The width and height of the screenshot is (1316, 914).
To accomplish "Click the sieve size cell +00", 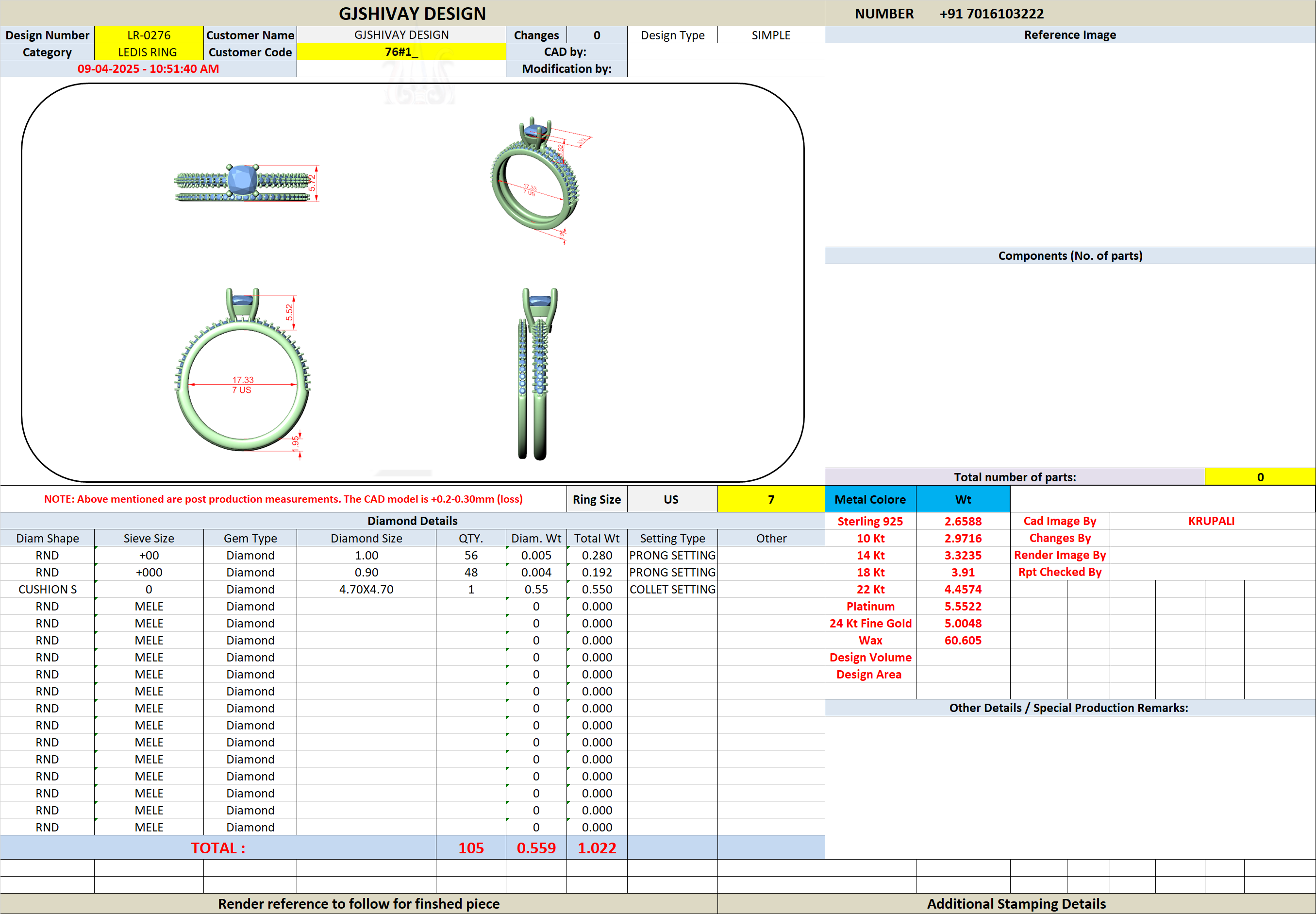I will (x=149, y=556).
